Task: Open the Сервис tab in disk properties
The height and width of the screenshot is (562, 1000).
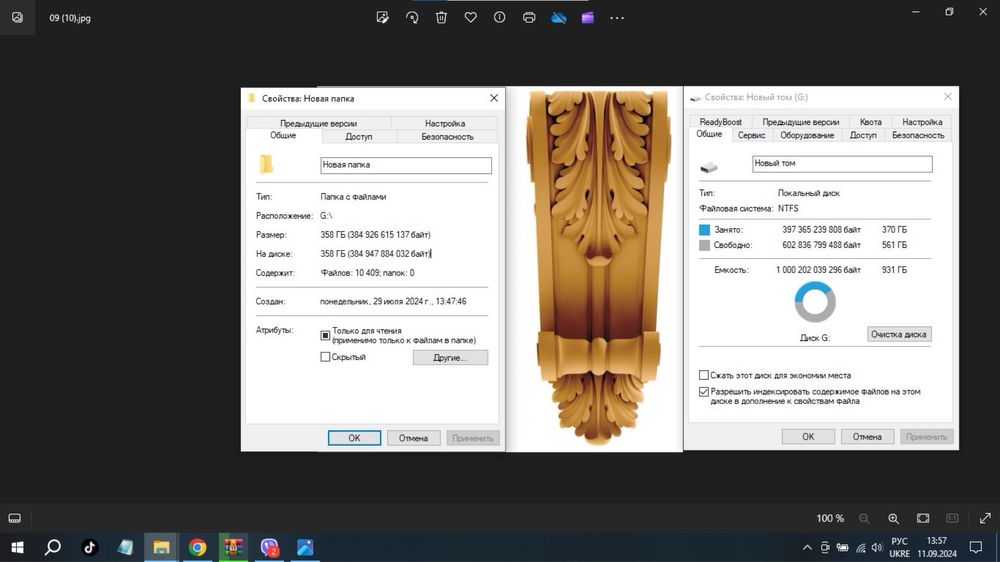Action: (751, 135)
